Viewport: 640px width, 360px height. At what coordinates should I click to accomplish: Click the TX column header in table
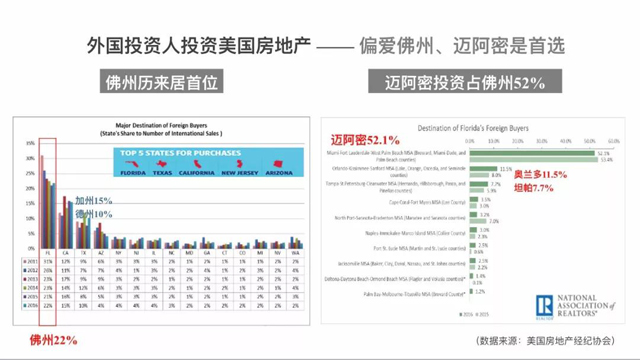pos(83,253)
